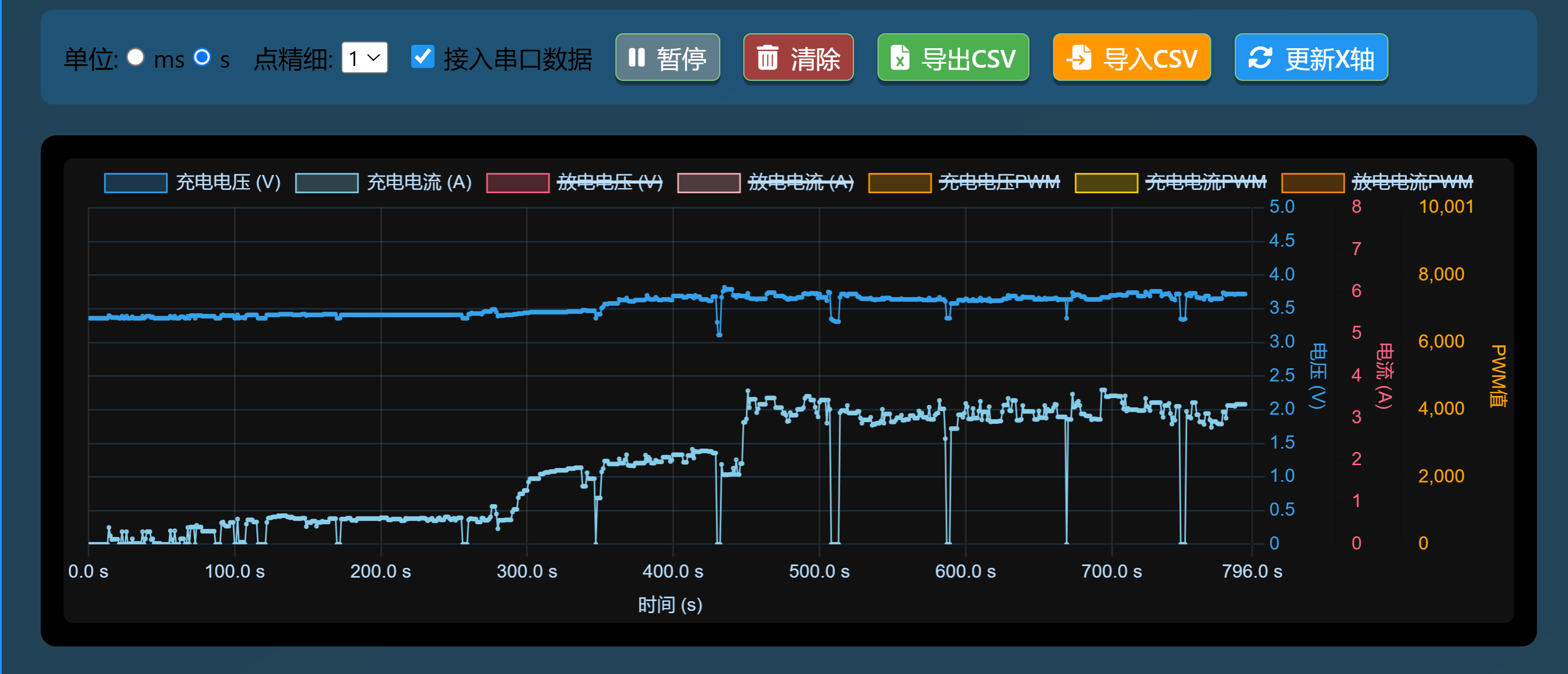1568x674 pixels.
Task: Toggle the 充电电压 (V) legend swatch
Action: 135,182
